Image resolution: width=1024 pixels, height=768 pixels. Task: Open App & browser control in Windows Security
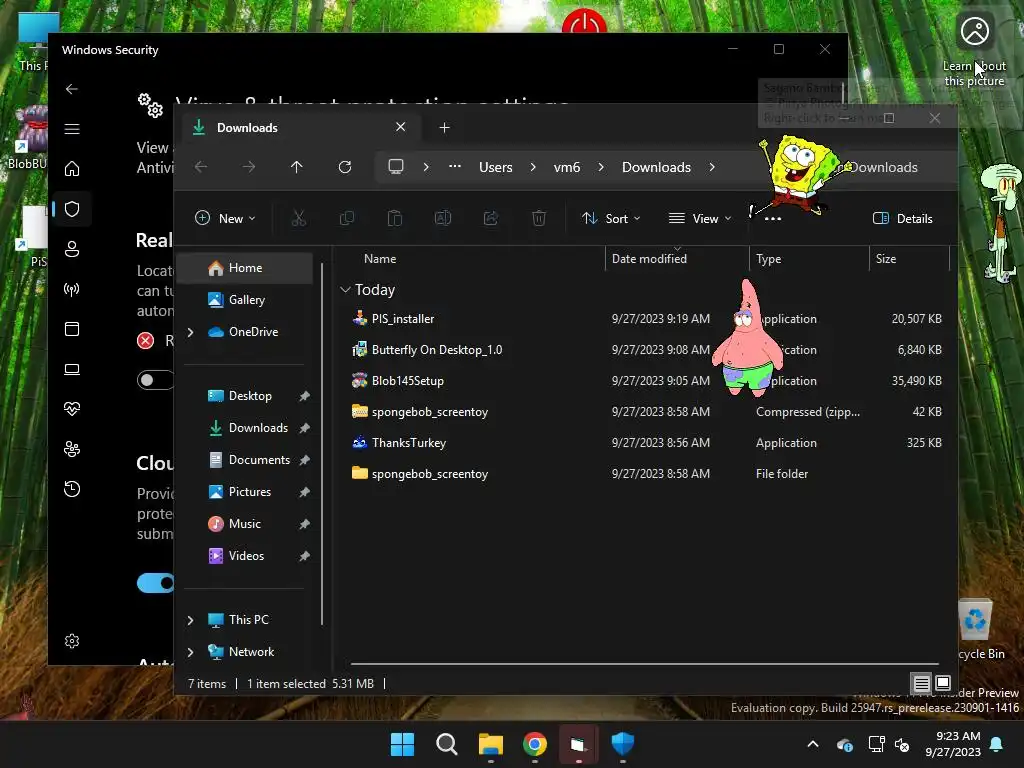tap(72, 329)
